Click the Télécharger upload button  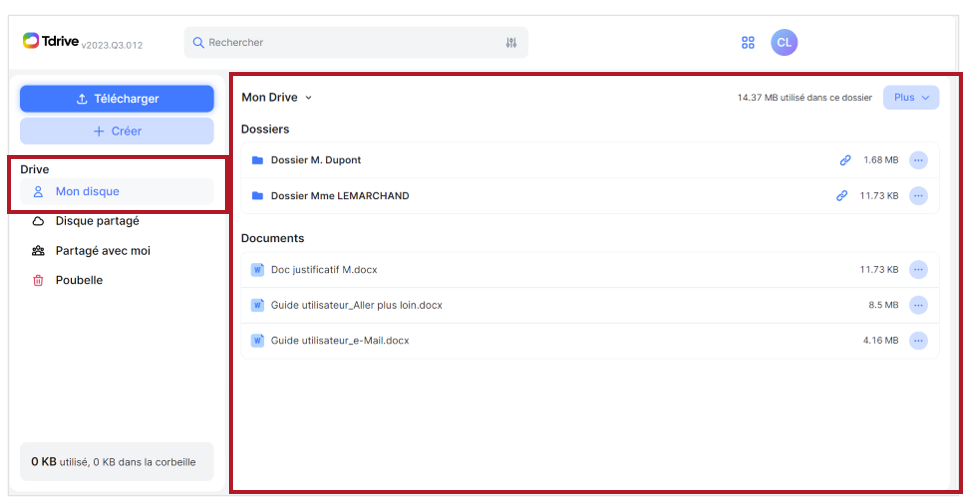point(117,99)
